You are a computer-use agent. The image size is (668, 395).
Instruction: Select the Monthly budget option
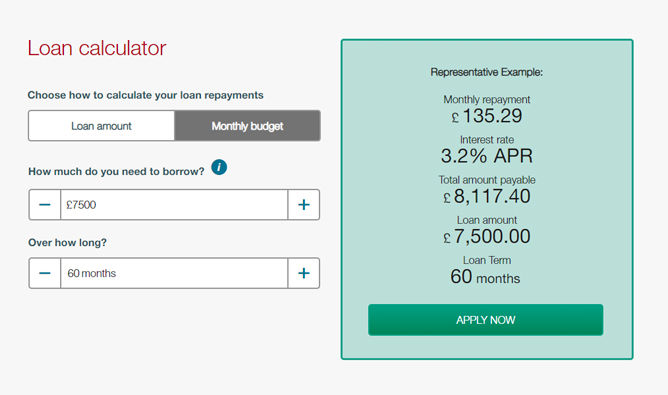coord(248,126)
